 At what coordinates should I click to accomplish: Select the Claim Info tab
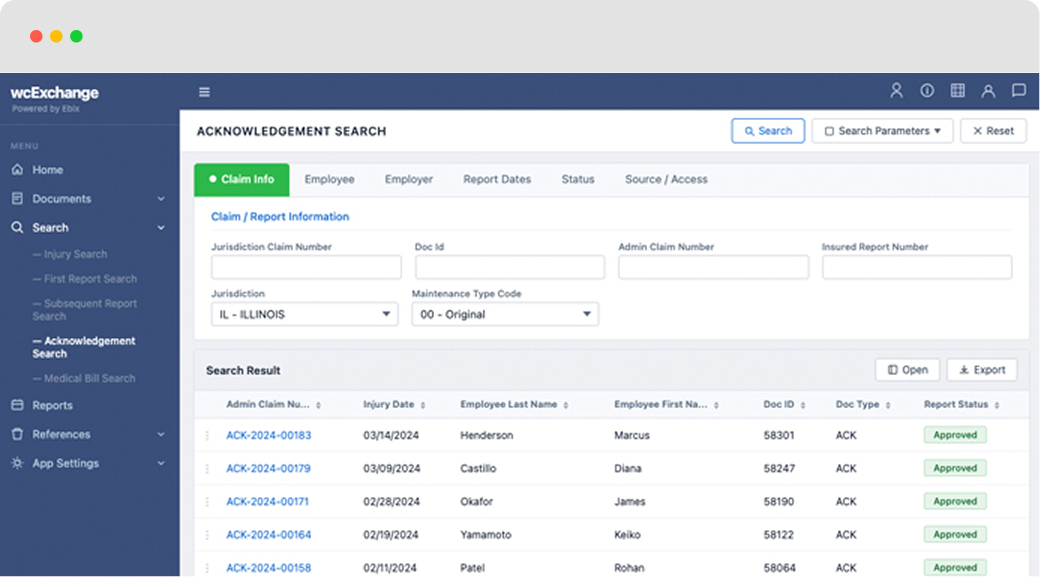coord(241,179)
